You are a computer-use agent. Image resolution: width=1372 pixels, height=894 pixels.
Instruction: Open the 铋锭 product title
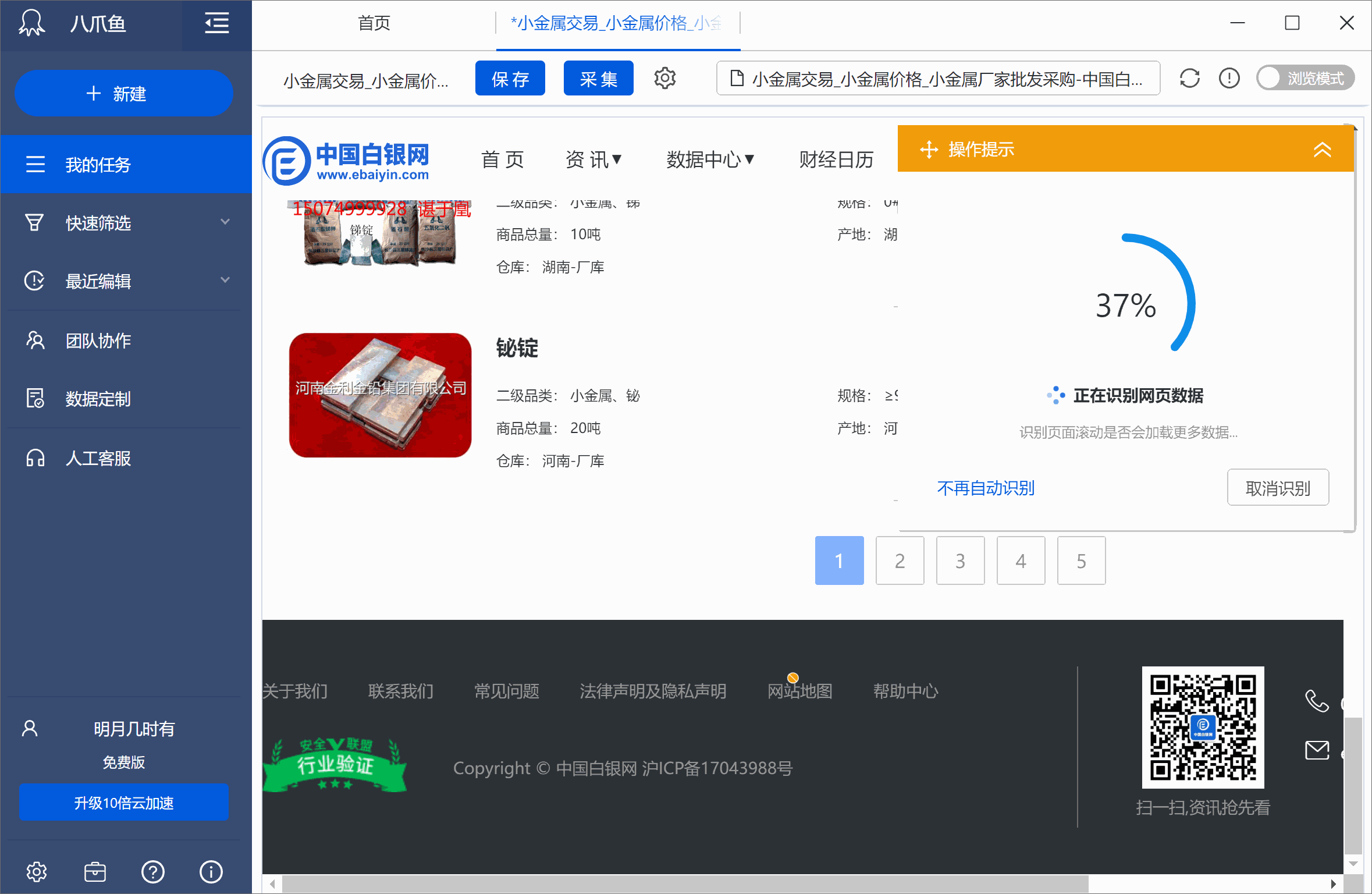pyautogui.click(x=517, y=348)
